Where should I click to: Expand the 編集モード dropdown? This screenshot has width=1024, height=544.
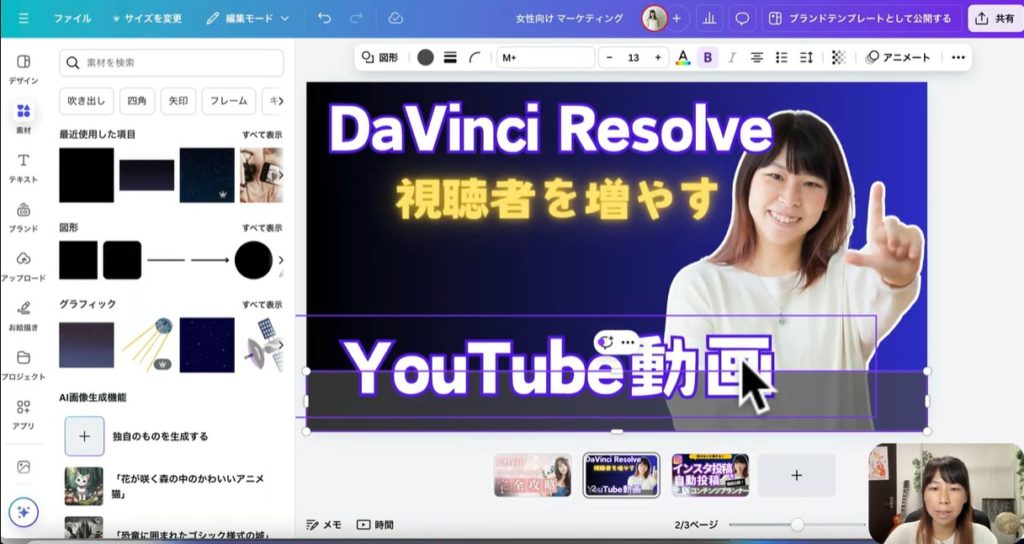coord(246,18)
